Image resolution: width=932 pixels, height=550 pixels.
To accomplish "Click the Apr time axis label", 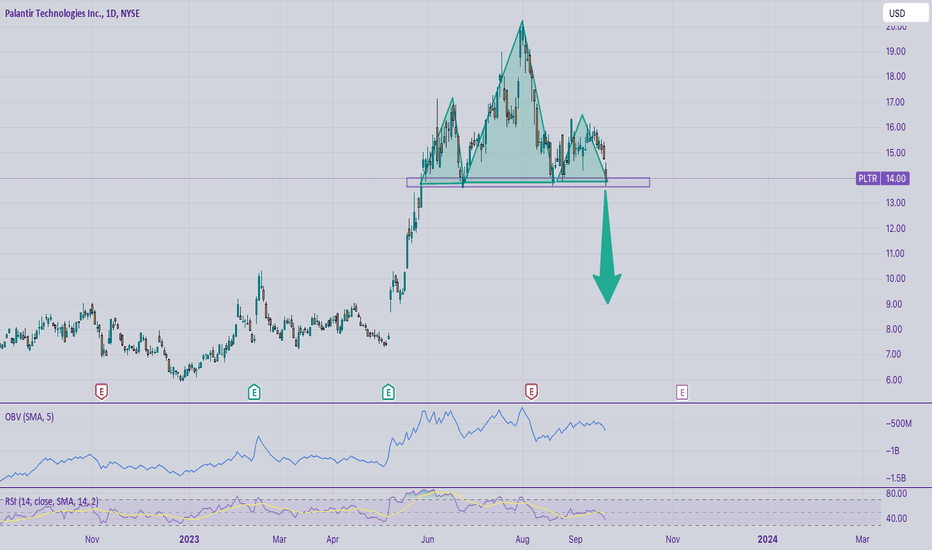I will tap(332, 539).
